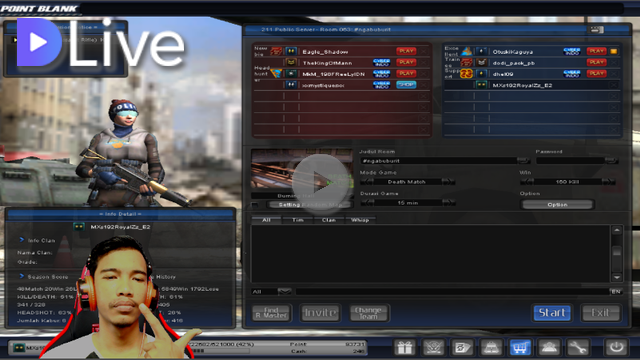The height and width of the screenshot is (360, 640).
Task: Click the Start button
Action: (552, 313)
